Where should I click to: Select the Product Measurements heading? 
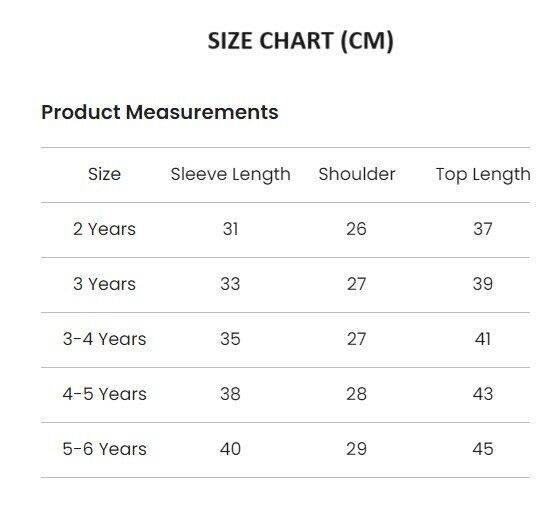[160, 112]
